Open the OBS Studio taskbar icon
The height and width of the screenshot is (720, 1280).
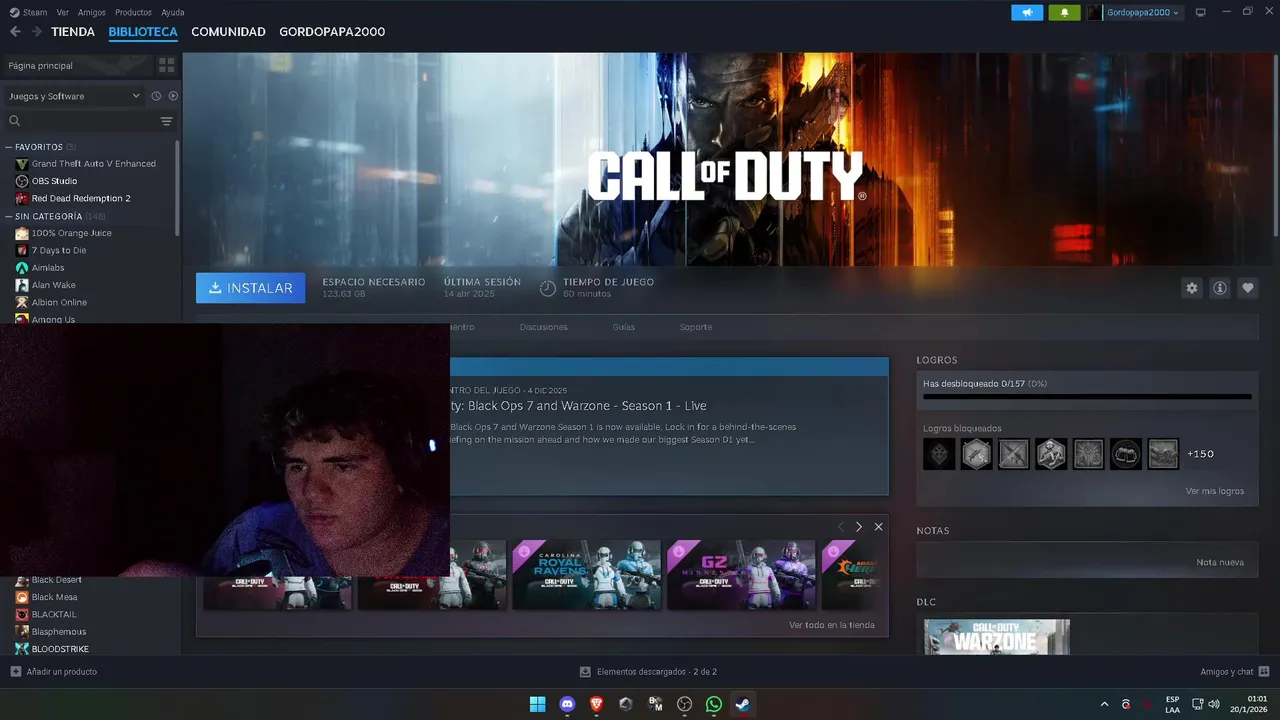[685, 704]
